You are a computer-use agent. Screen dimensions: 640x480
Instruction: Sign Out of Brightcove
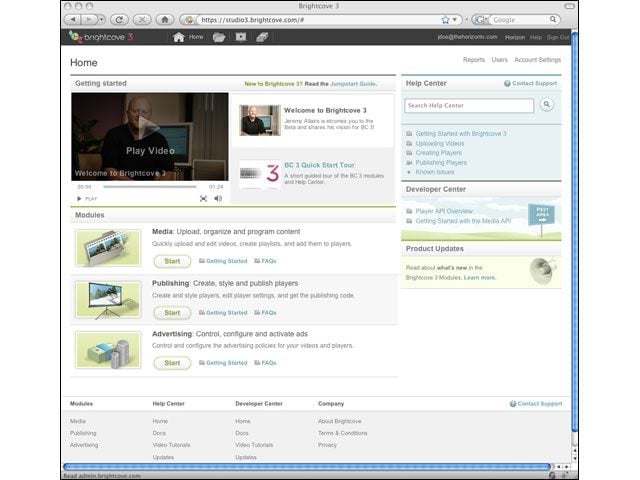tap(558, 37)
